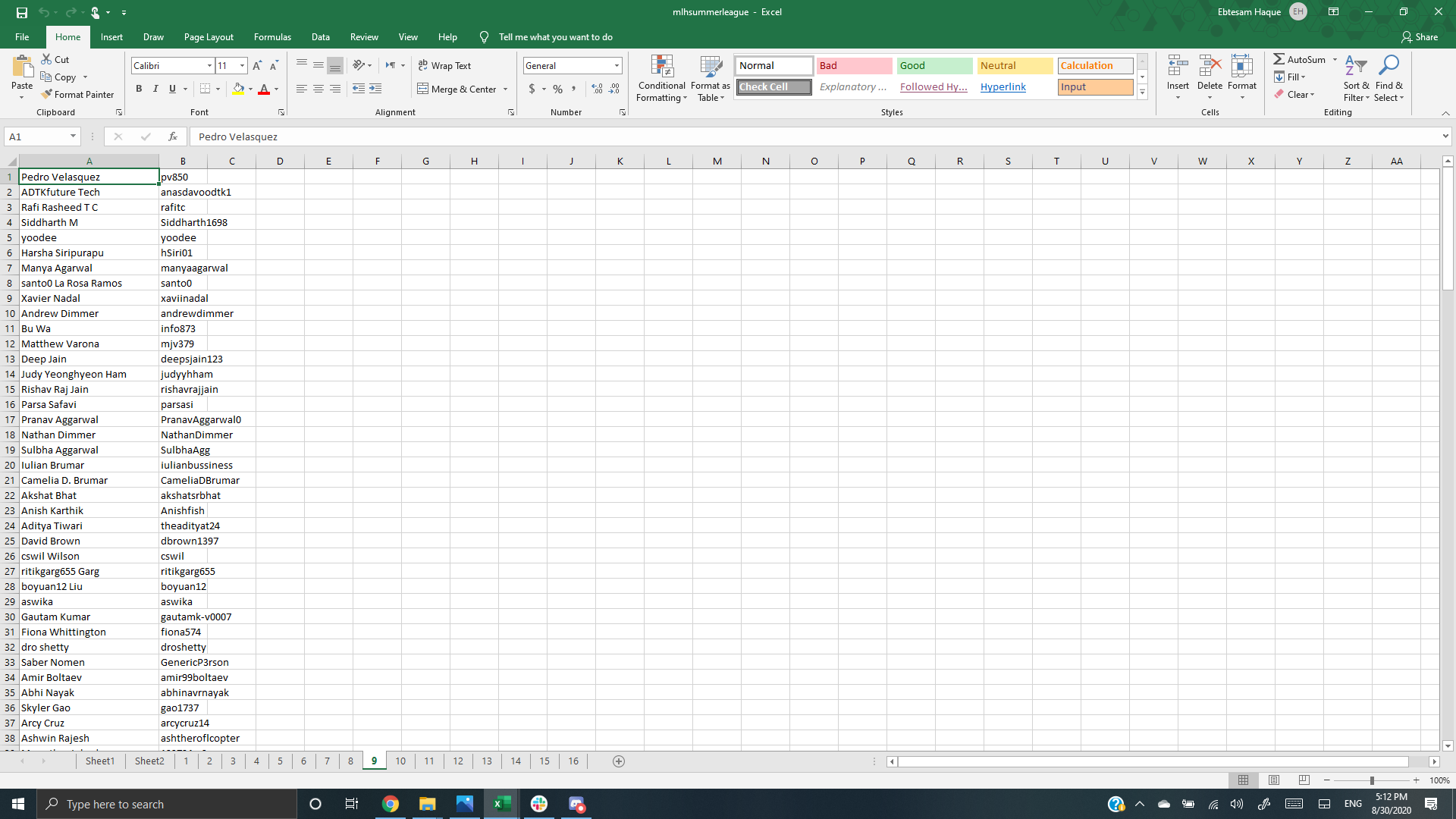Viewport: 1456px width, 819px height.
Task: Expand the font name Calibri dropdown
Action: point(209,66)
